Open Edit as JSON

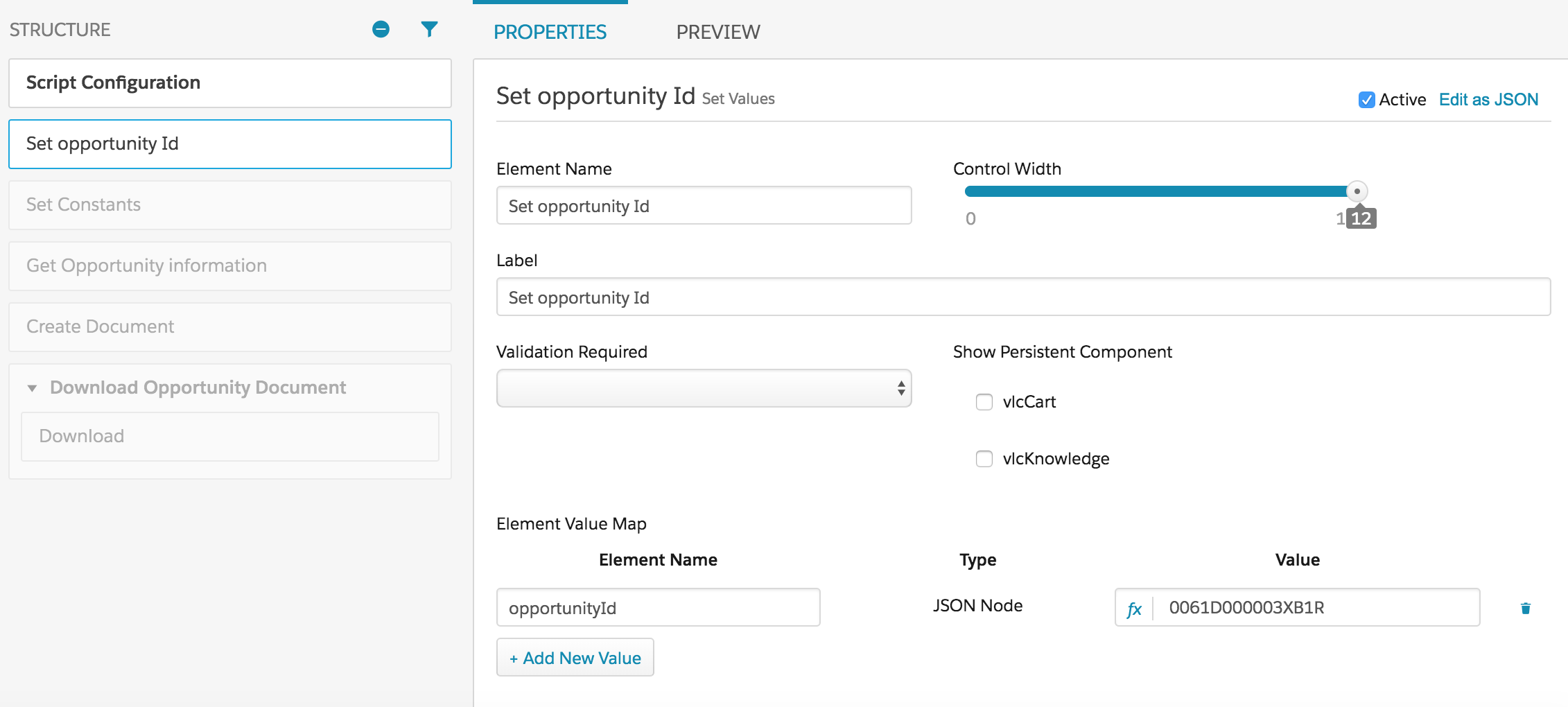[1488, 99]
